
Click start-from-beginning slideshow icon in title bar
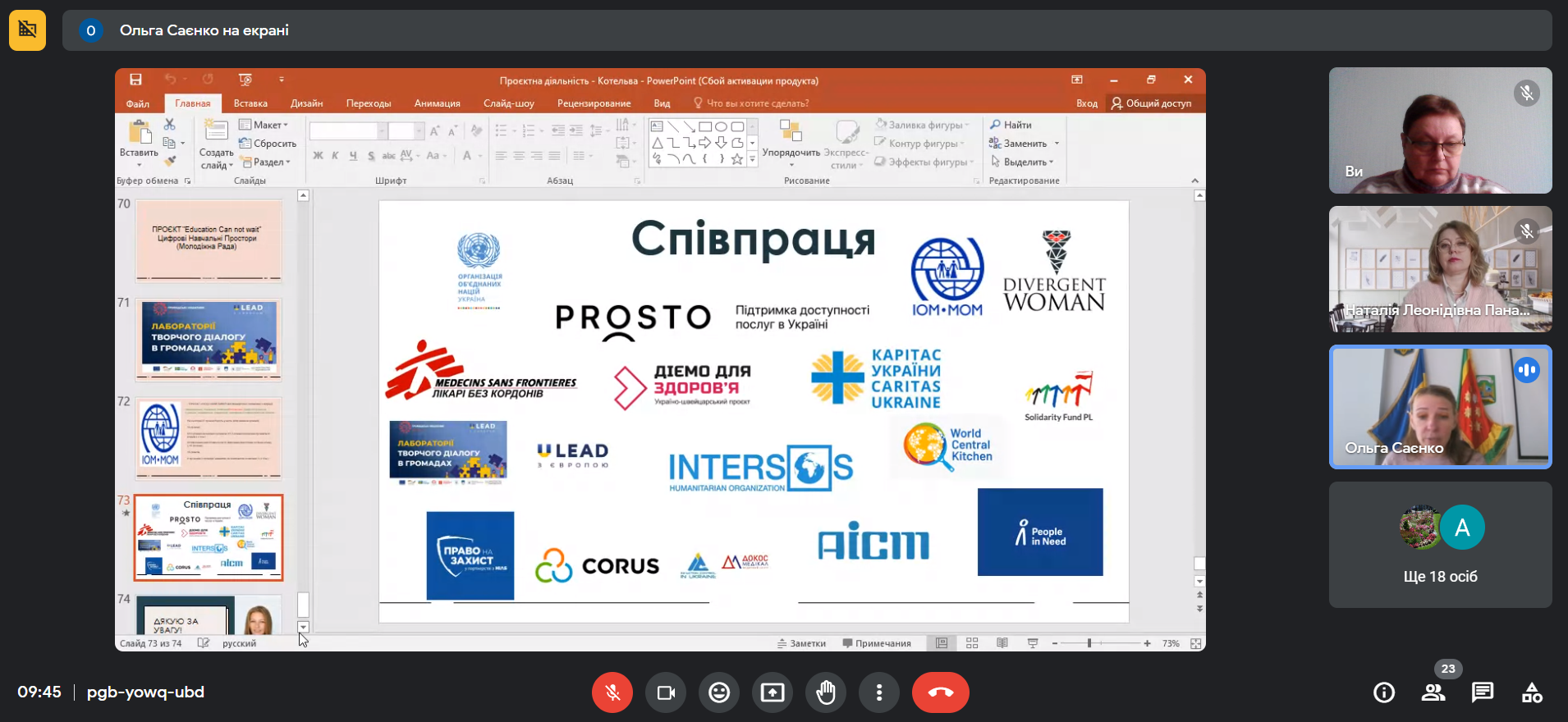(245, 80)
